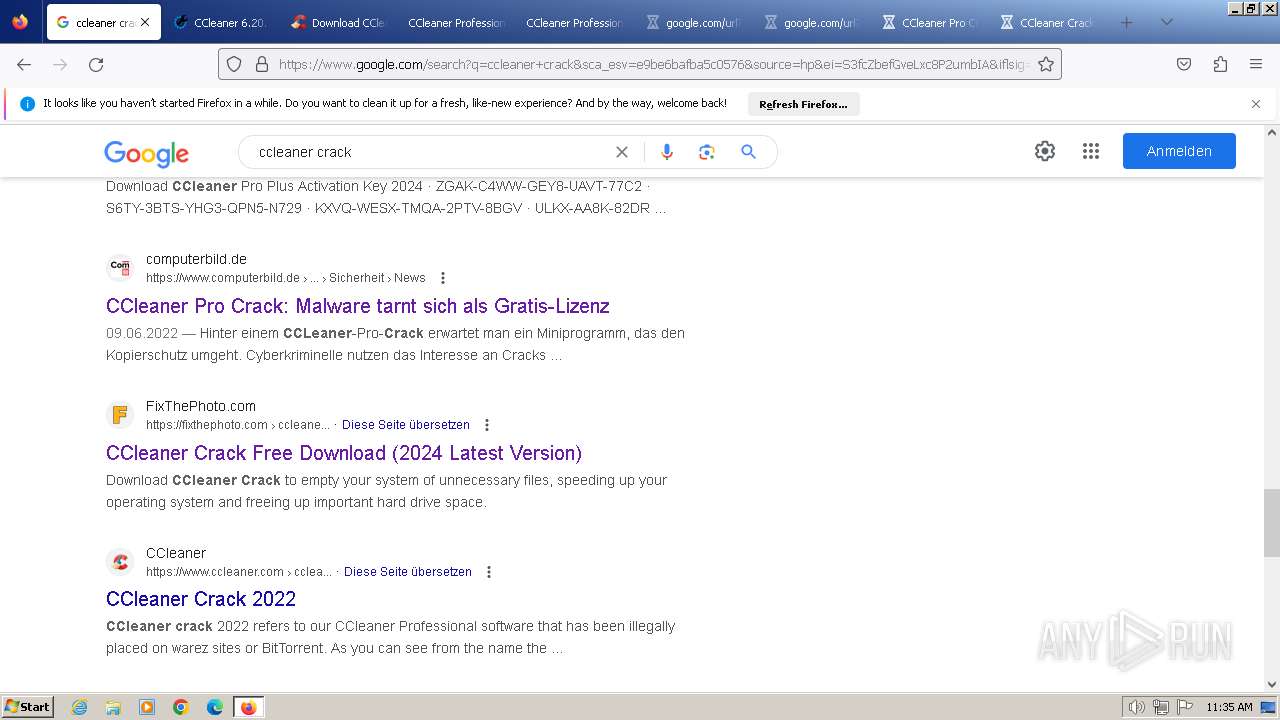Viewport: 1280px width, 720px height.
Task: Click Refresh Firefox button
Action: point(803,104)
